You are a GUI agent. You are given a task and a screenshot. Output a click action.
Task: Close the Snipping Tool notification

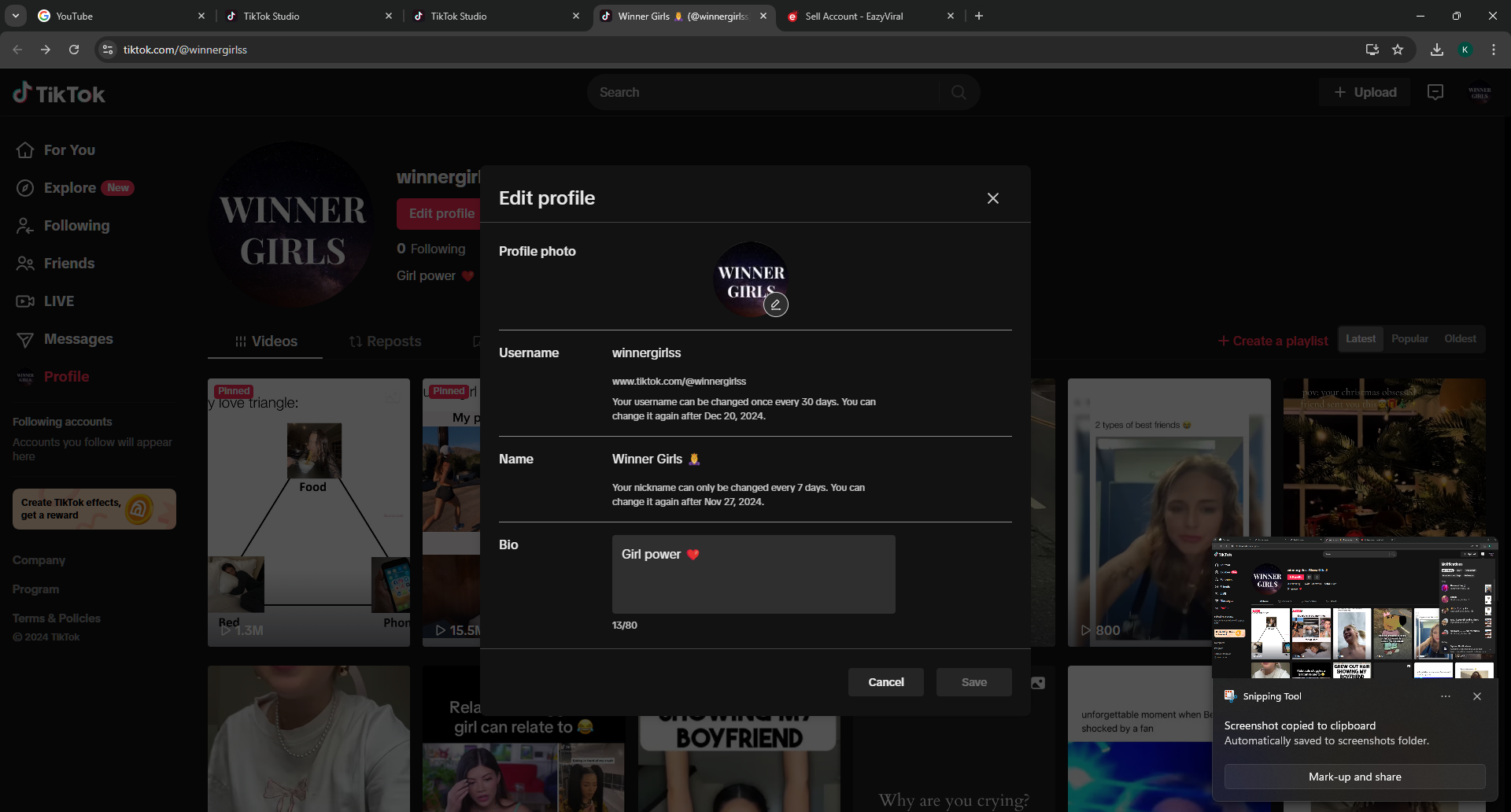pos(1477,696)
